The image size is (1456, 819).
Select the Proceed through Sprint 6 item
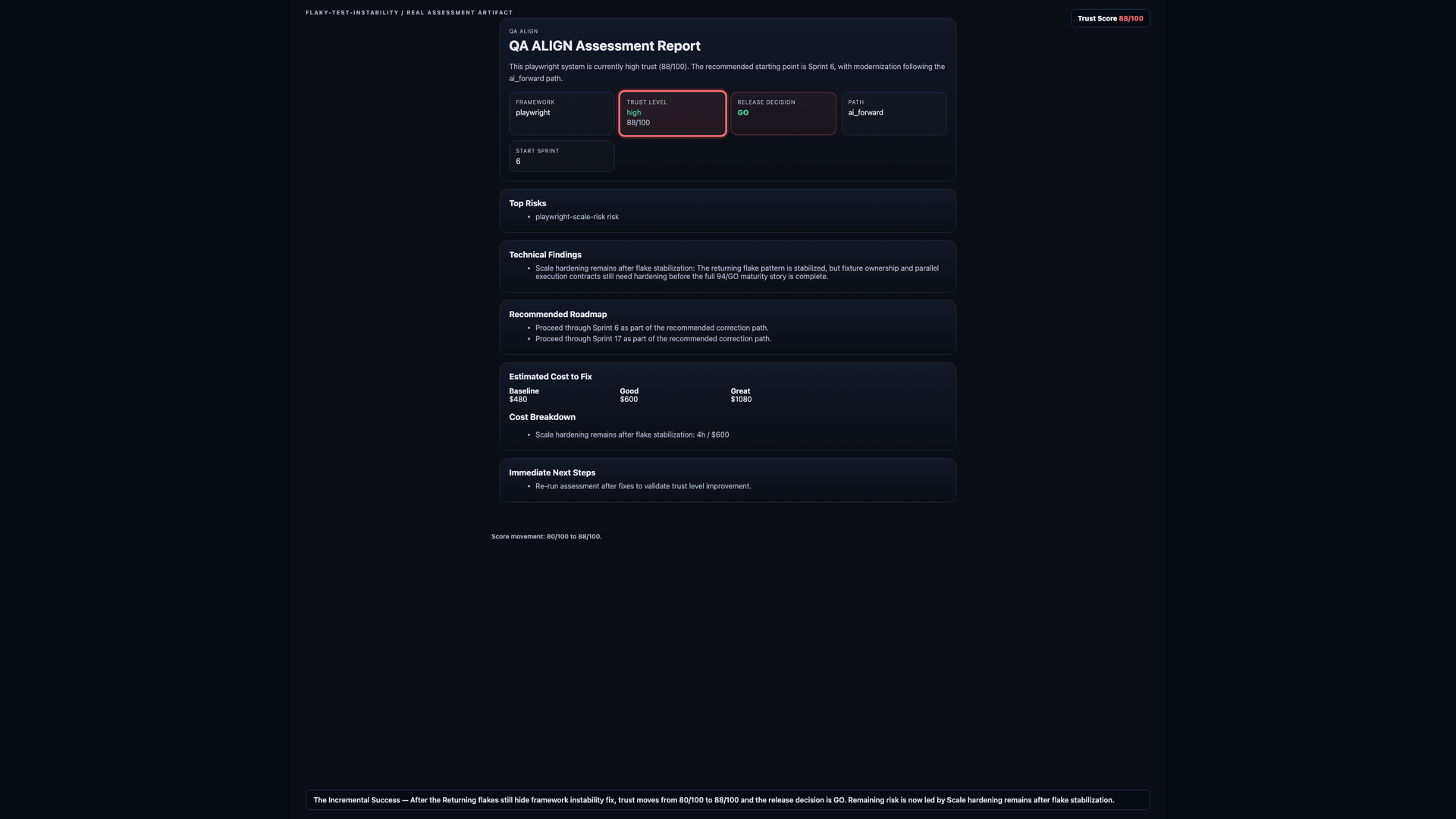652,328
